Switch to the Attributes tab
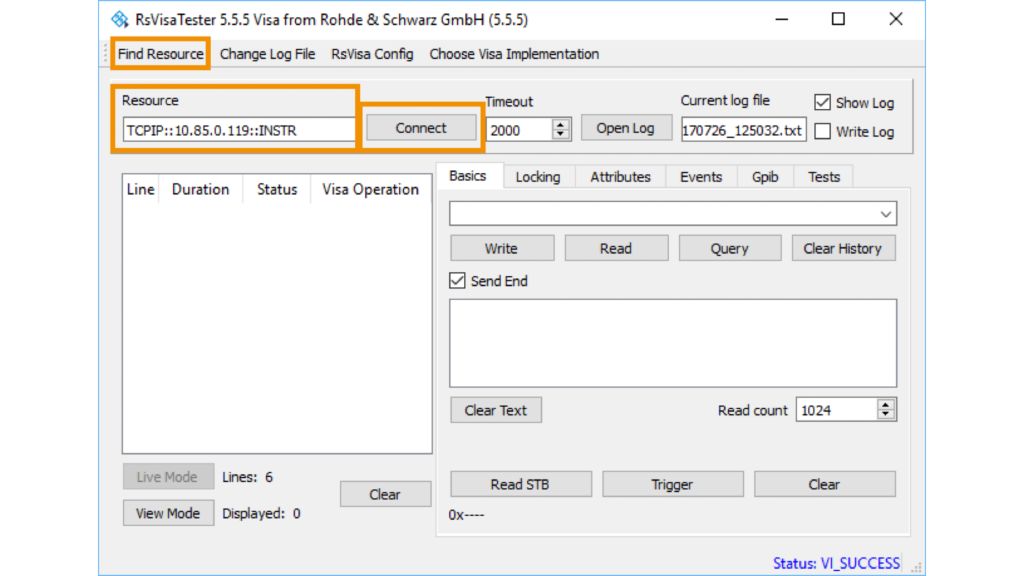 (620, 177)
